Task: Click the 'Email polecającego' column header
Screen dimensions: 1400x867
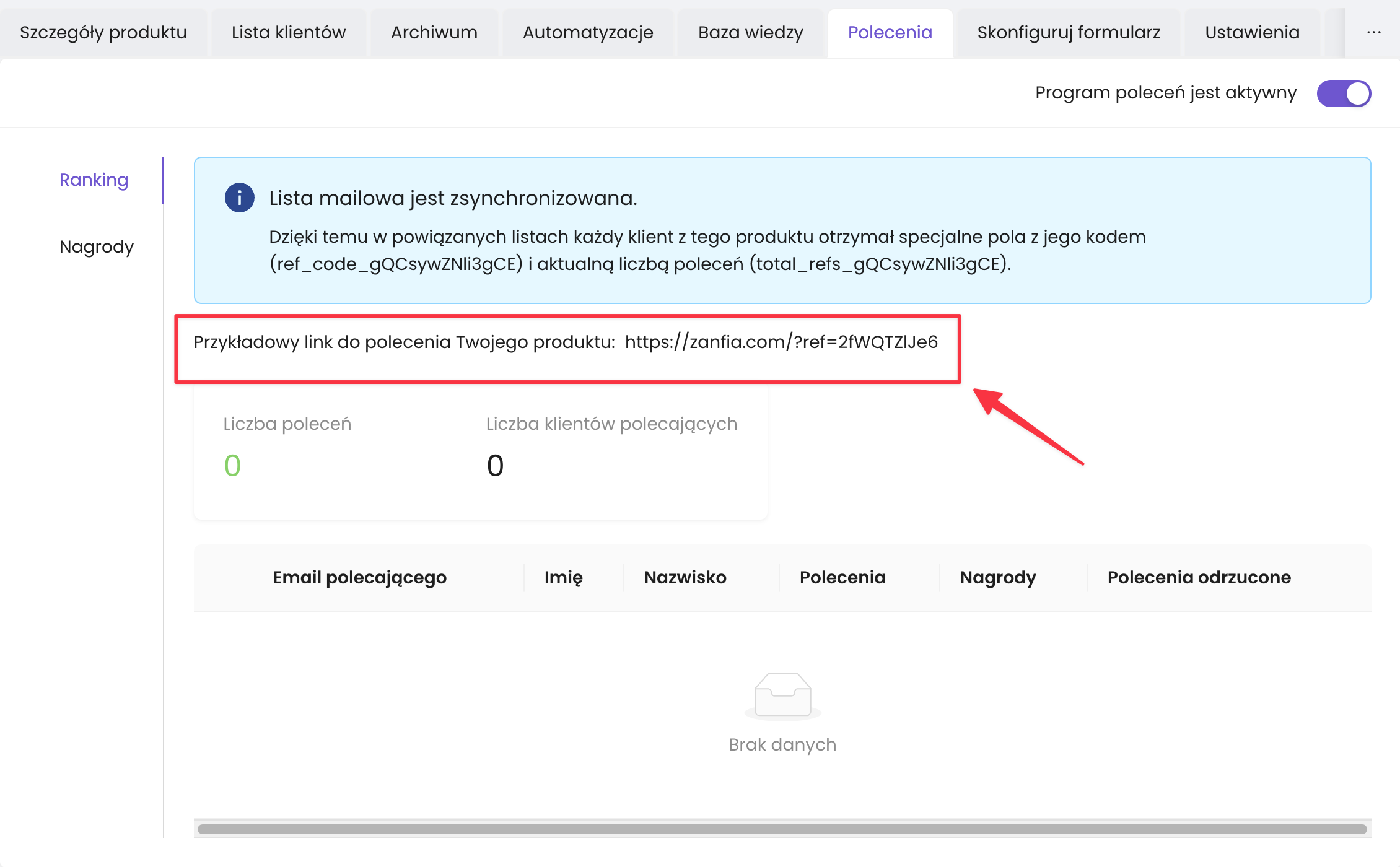Action: 359,577
